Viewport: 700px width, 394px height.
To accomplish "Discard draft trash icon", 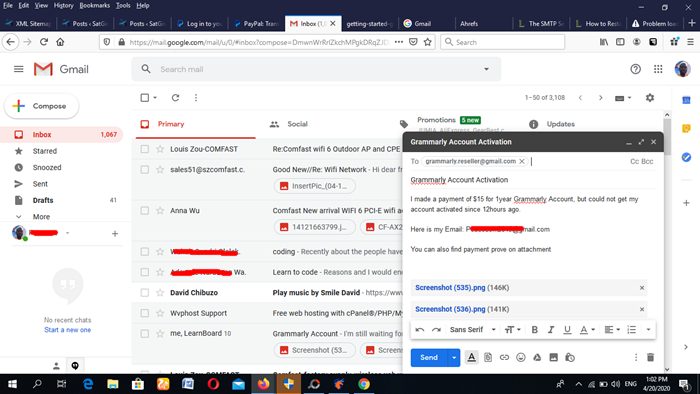I will 650,357.
